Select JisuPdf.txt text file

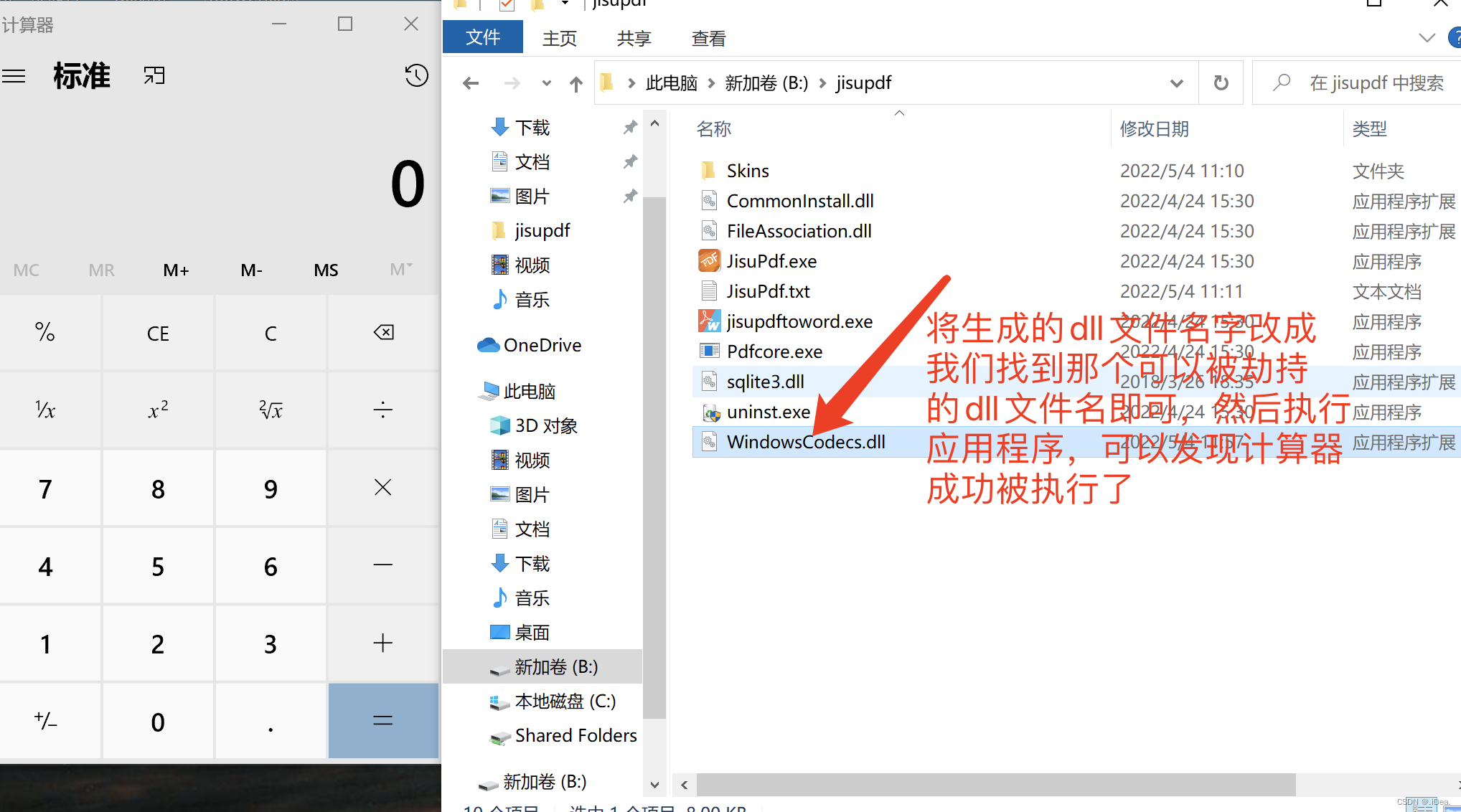(768, 291)
